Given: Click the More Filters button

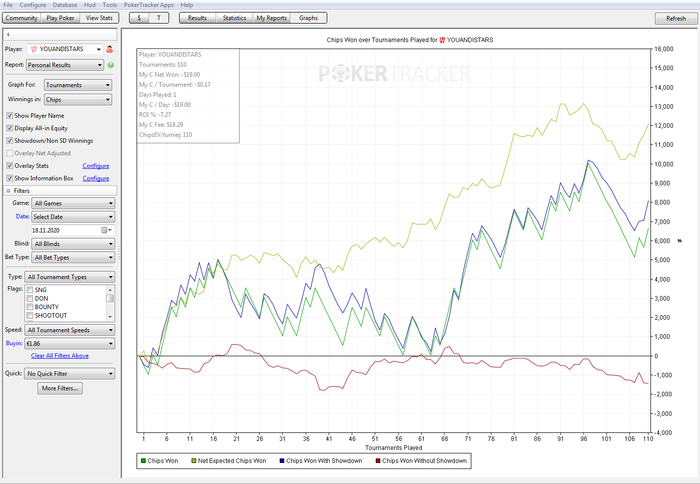Looking at the screenshot, I should click(x=60, y=388).
